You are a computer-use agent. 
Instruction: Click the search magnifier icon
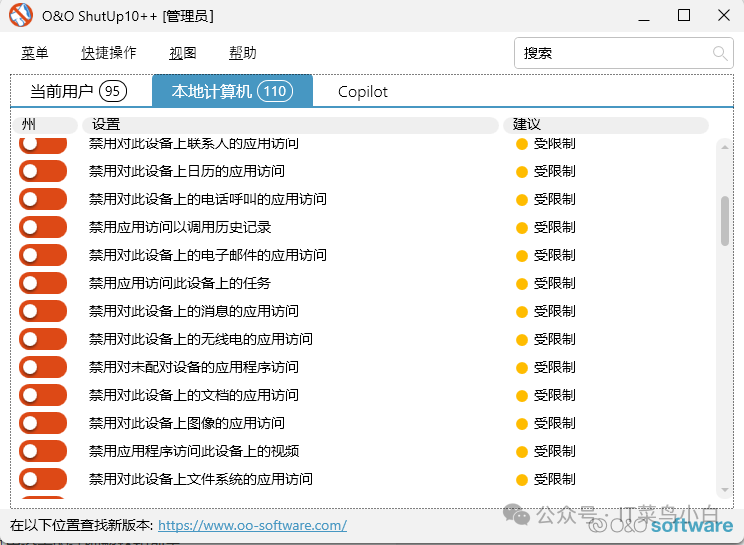click(x=720, y=53)
